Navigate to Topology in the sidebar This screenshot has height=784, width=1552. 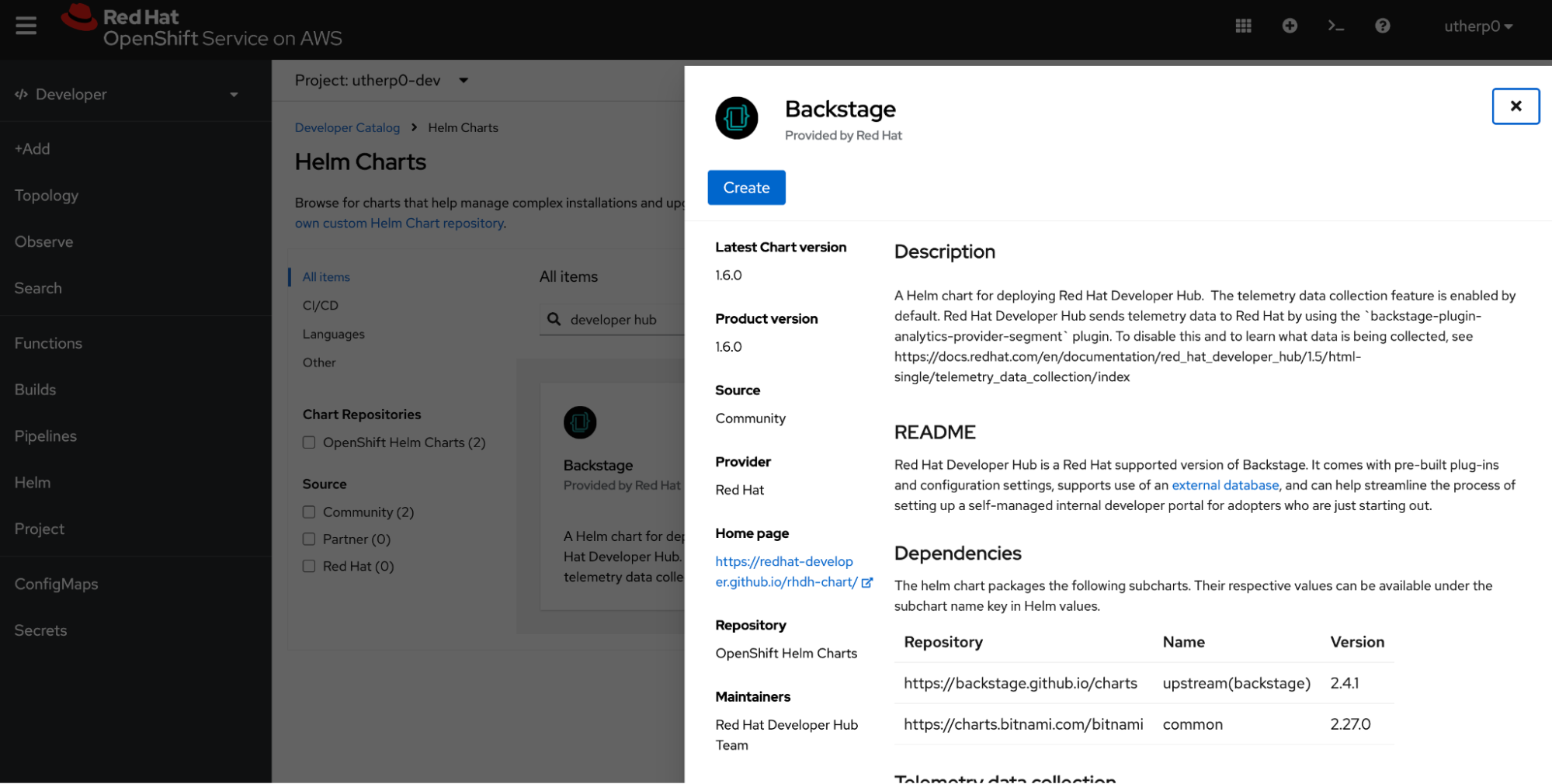46,195
